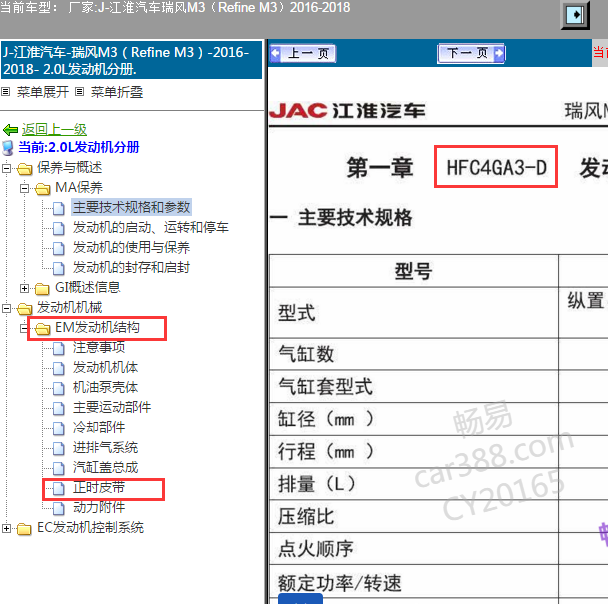The image size is (608, 604).
Task: Click the 气缸数 table row label
Action: point(306,354)
